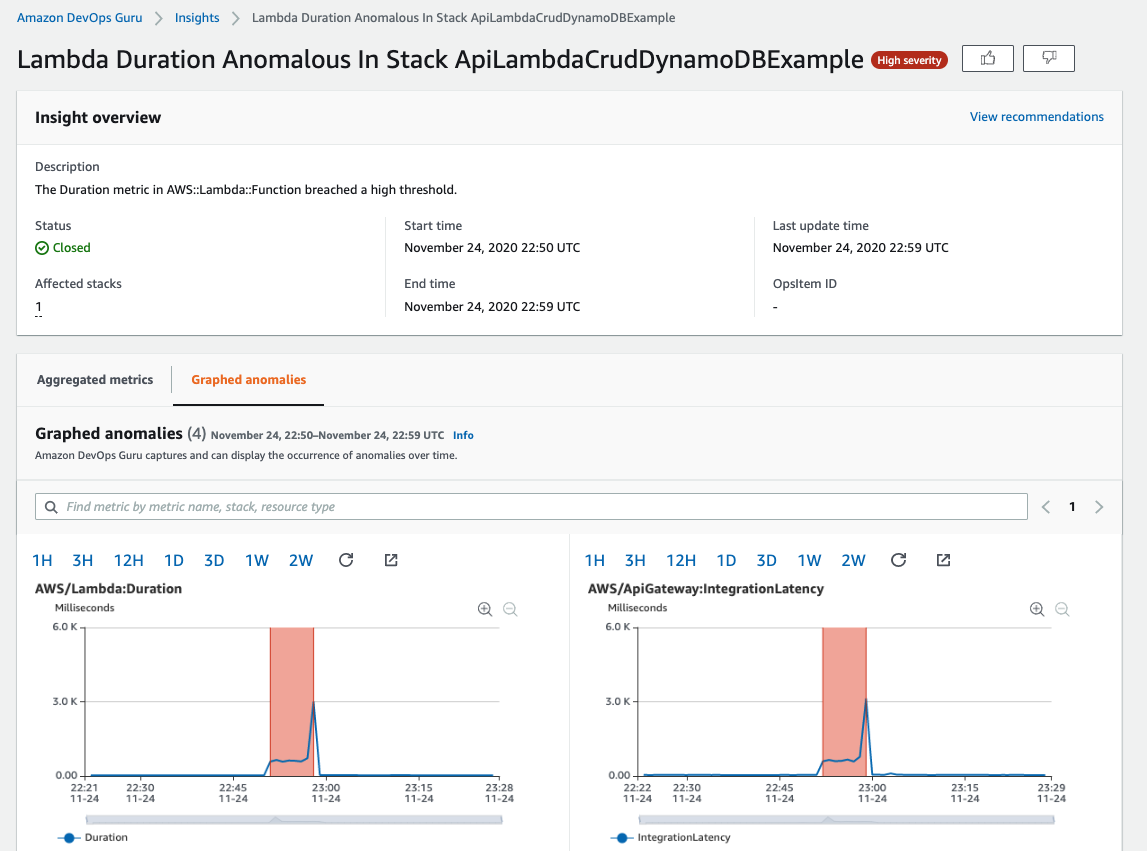Navigate to Insights breadcrumb link

pos(197,18)
